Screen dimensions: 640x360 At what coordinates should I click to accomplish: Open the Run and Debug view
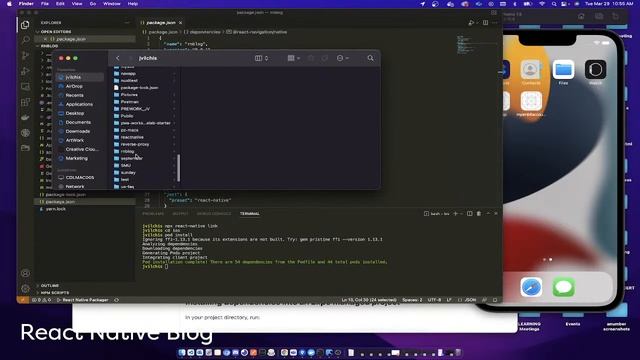point(25,71)
